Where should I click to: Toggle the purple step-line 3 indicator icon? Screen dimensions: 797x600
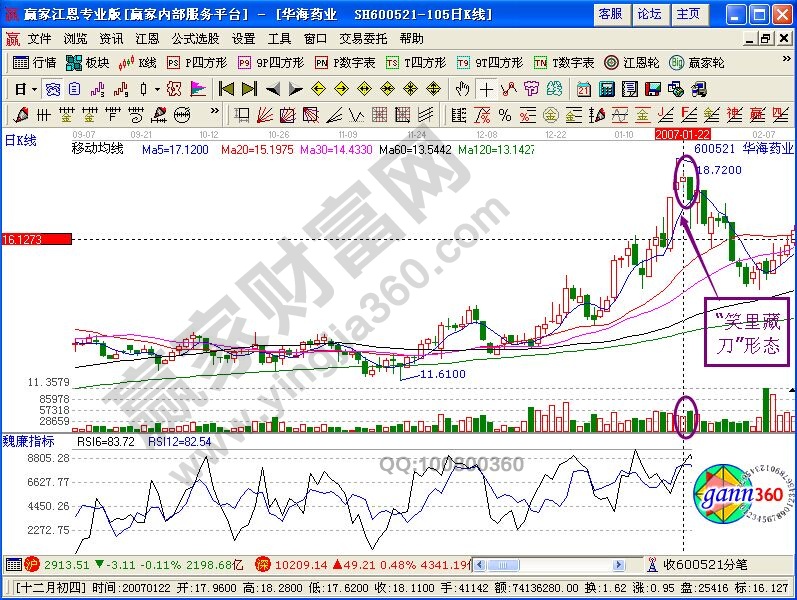[97, 89]
